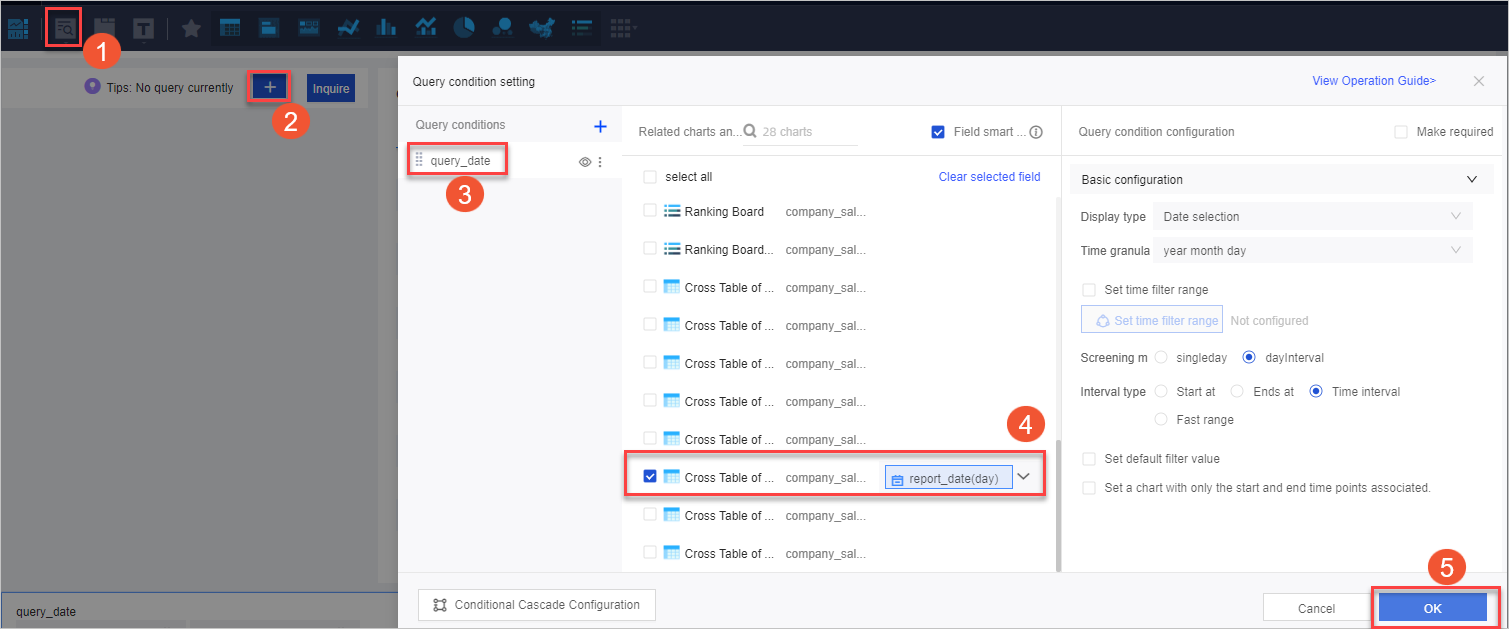The height and width of the screenshot is (629, 1509).
Task: Toggle visibility eye for query_date
Action: [585, 161]
